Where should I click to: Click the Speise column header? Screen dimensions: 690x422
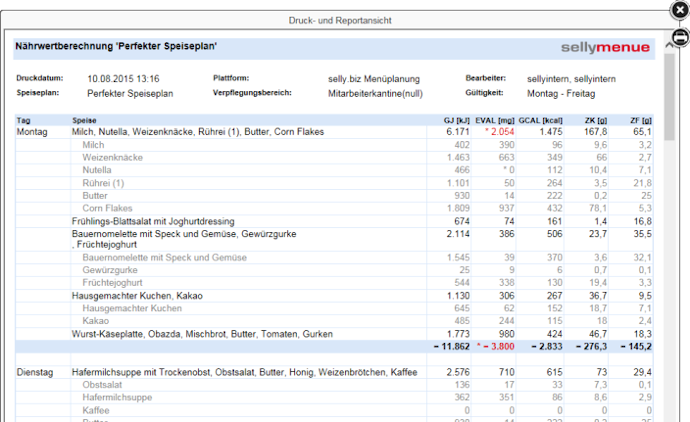[x=84, y=120]
